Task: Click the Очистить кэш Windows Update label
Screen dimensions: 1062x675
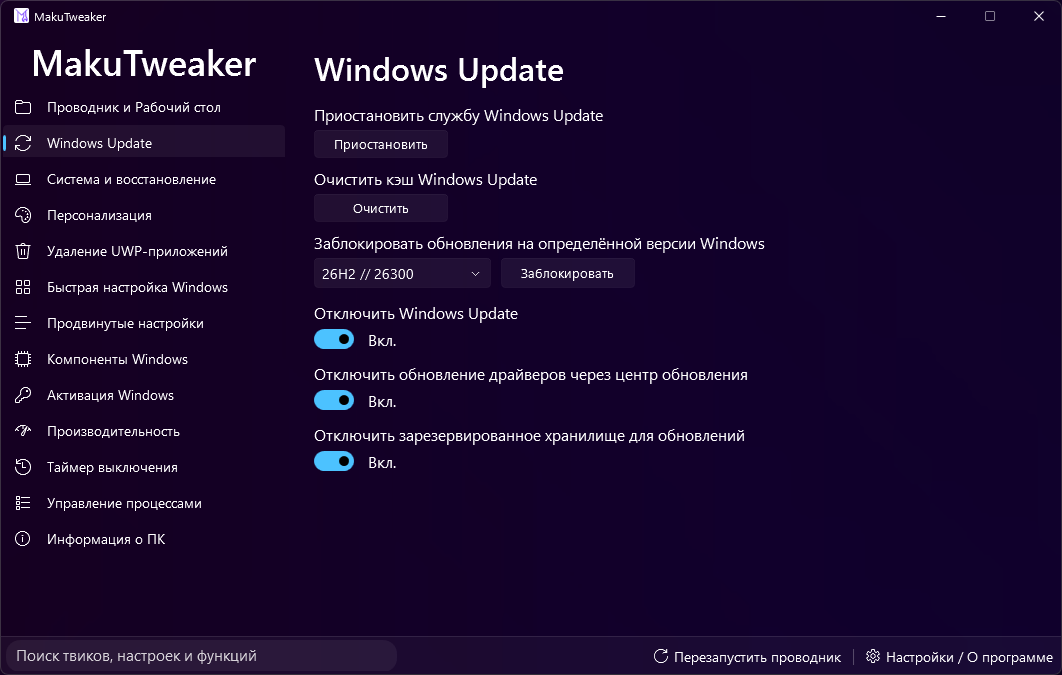Action: pyautogui.click(x=425, y=179)
